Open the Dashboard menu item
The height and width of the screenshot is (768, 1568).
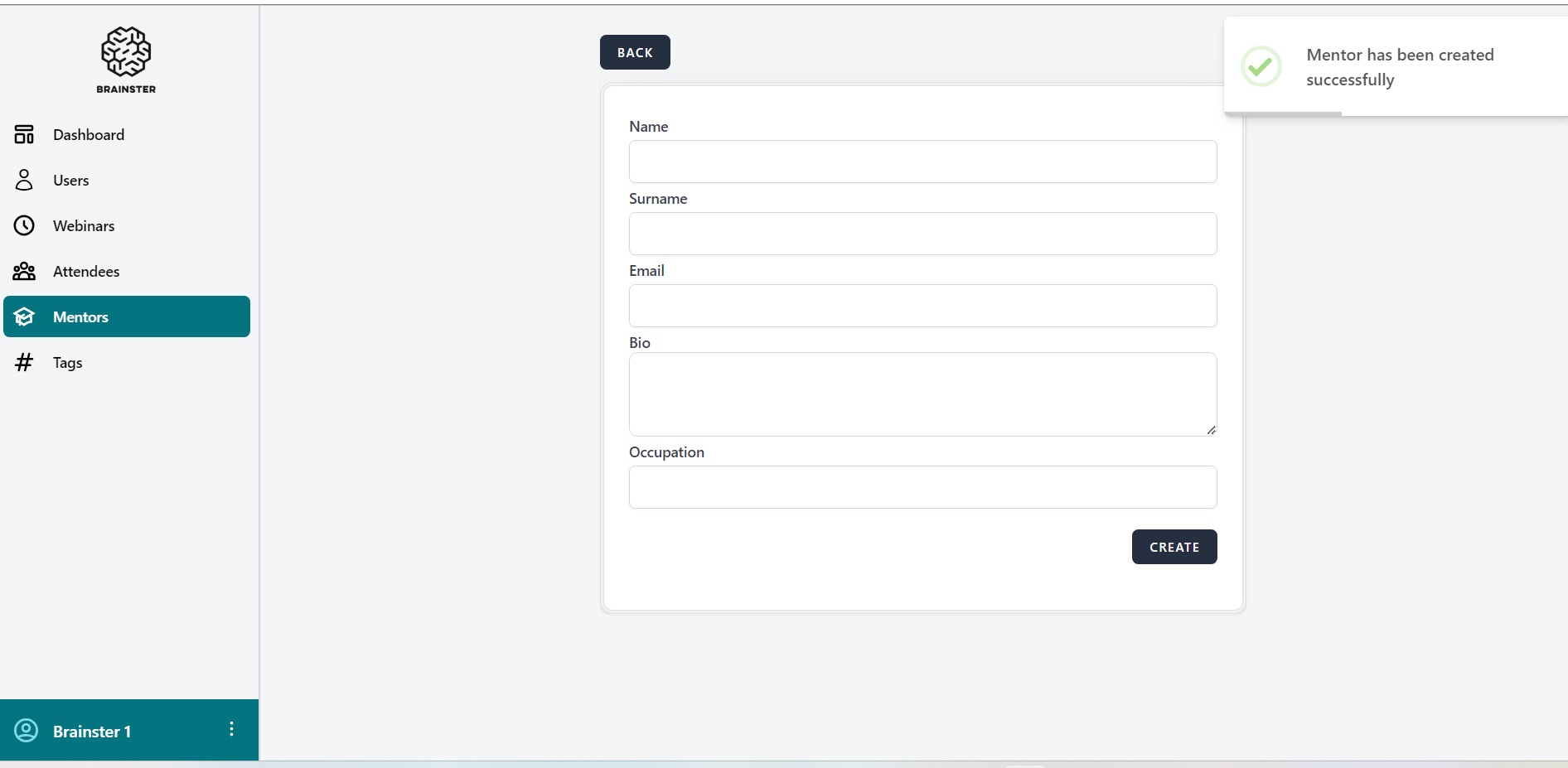click(89, 134)
